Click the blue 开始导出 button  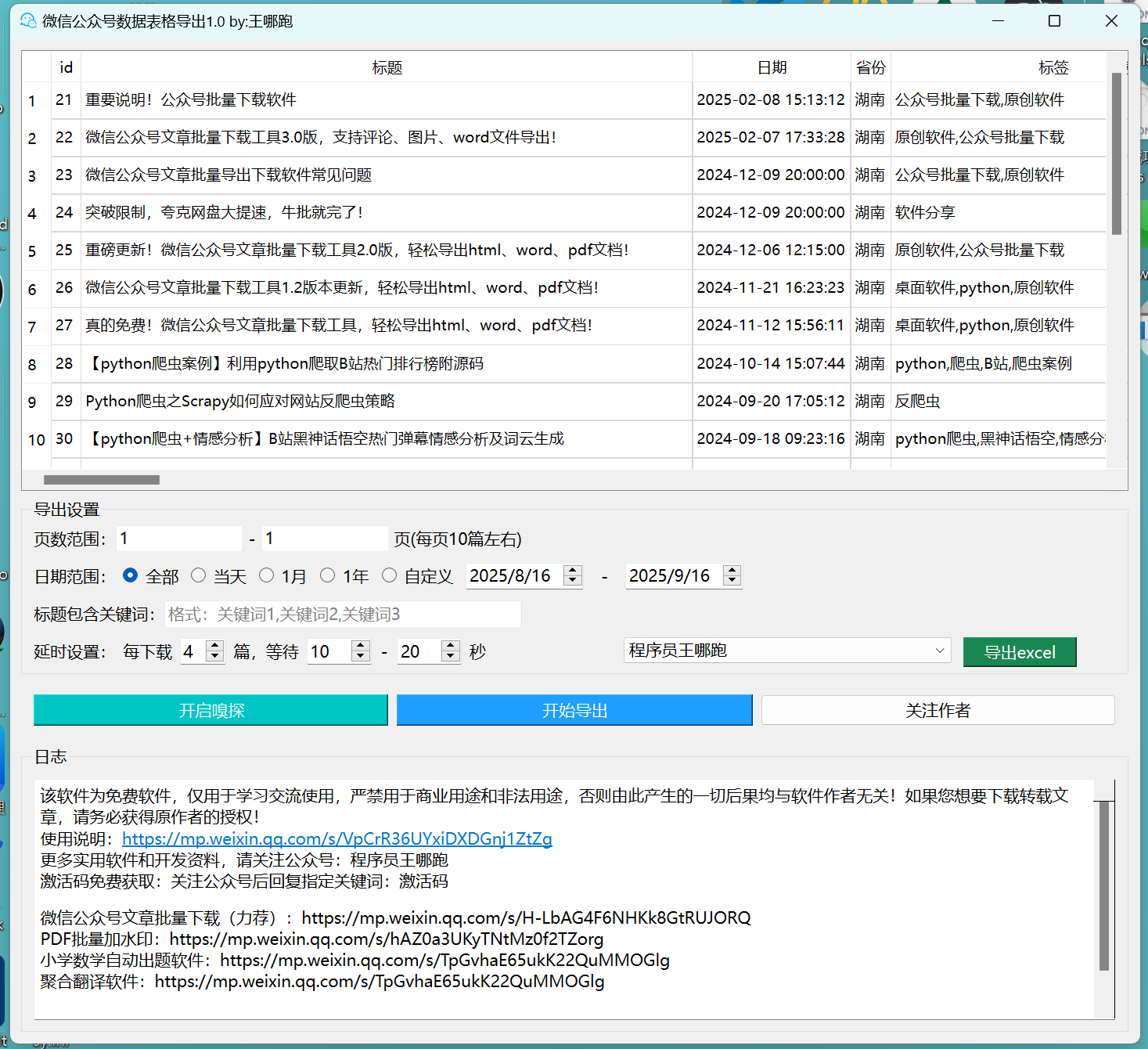(x=574, y=710)
